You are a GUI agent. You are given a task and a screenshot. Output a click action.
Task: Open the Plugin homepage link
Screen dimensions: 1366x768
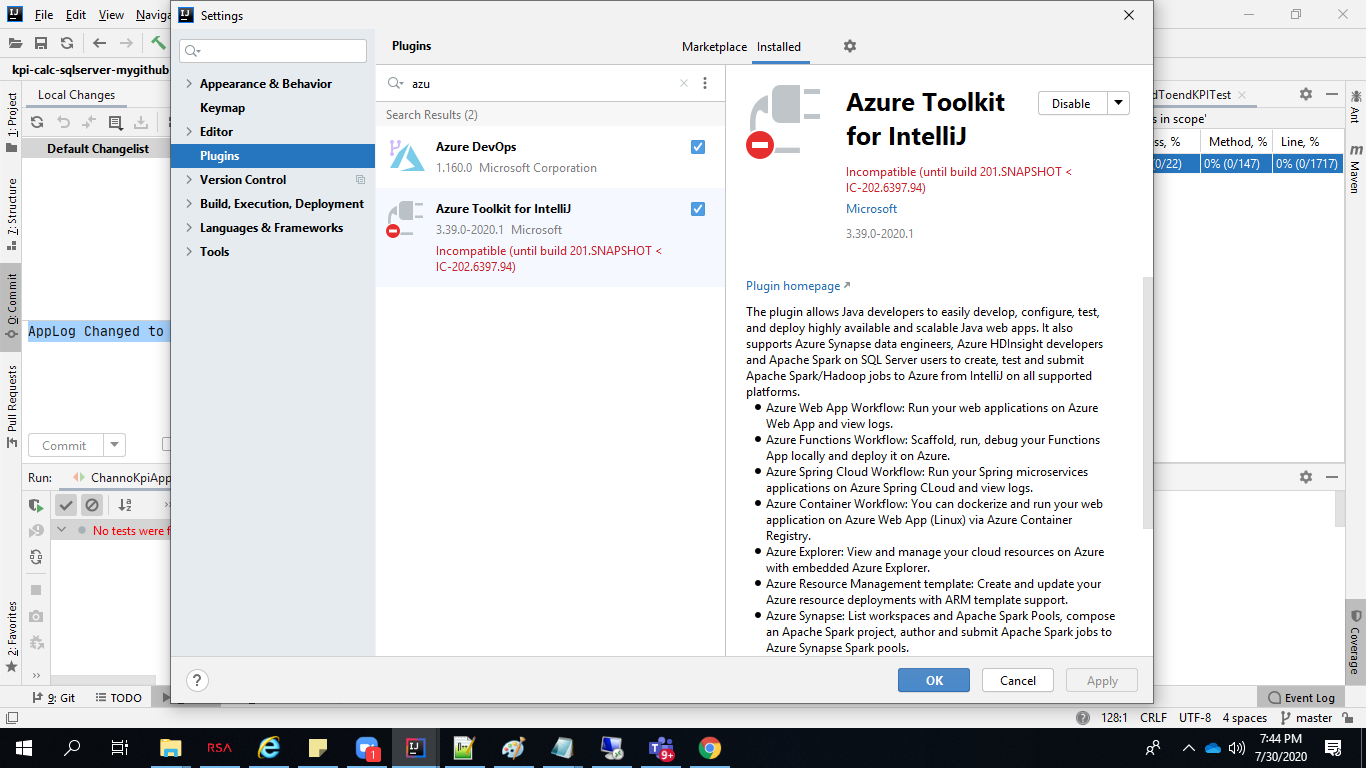click(790, 285)
